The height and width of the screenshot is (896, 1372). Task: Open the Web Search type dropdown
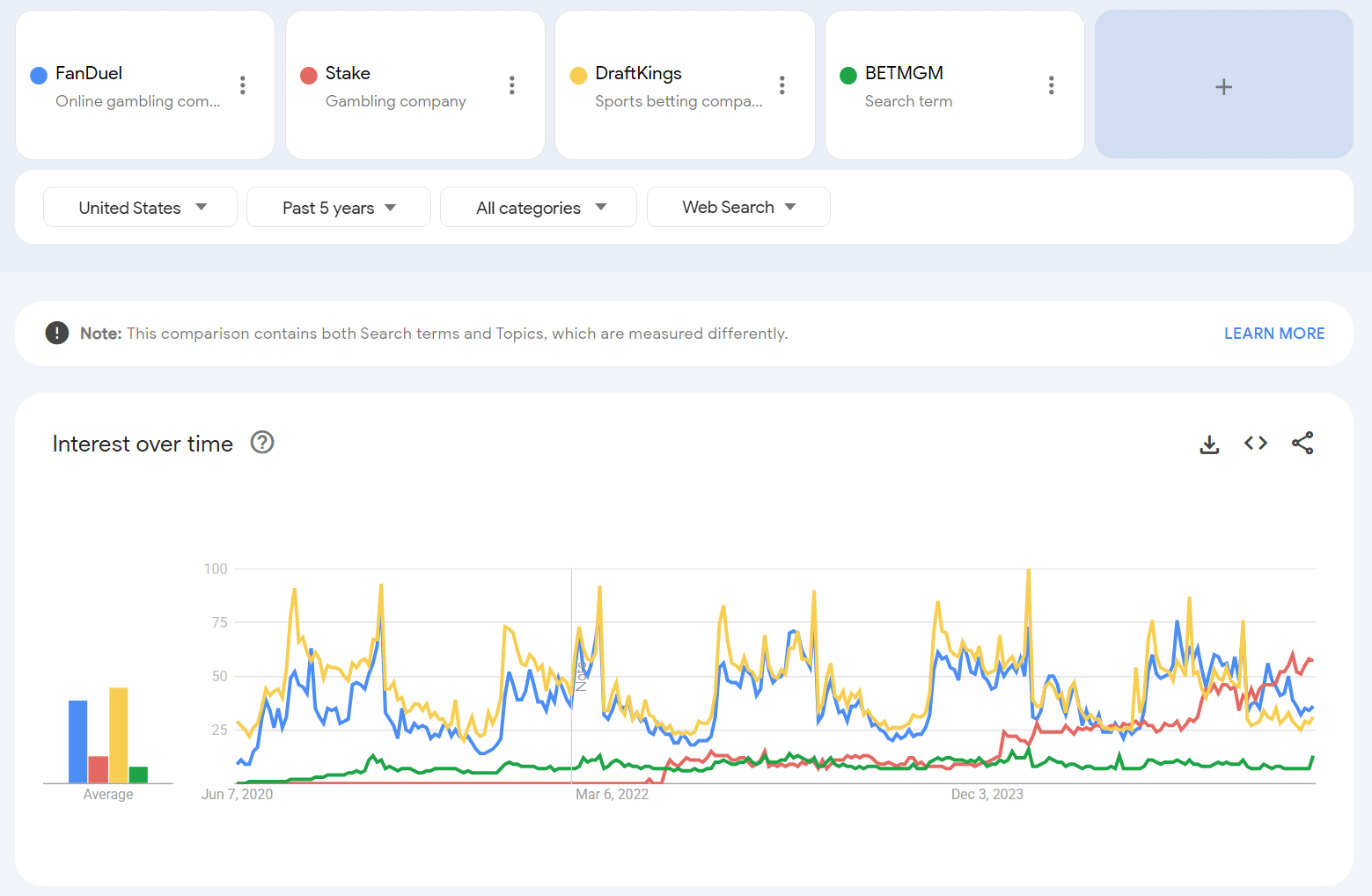[x=738, y=207]
